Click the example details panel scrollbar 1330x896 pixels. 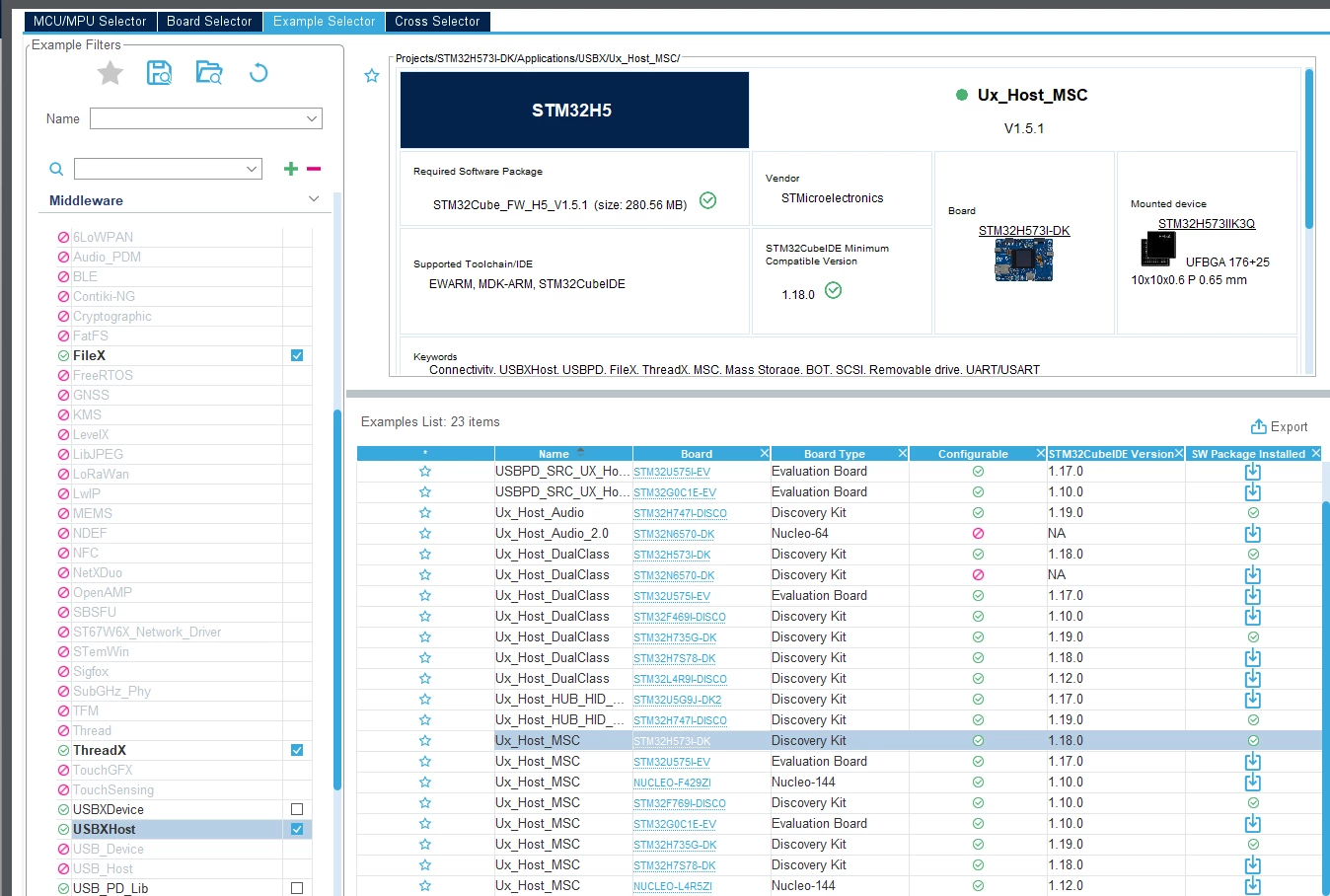[x=1309, y=148]
